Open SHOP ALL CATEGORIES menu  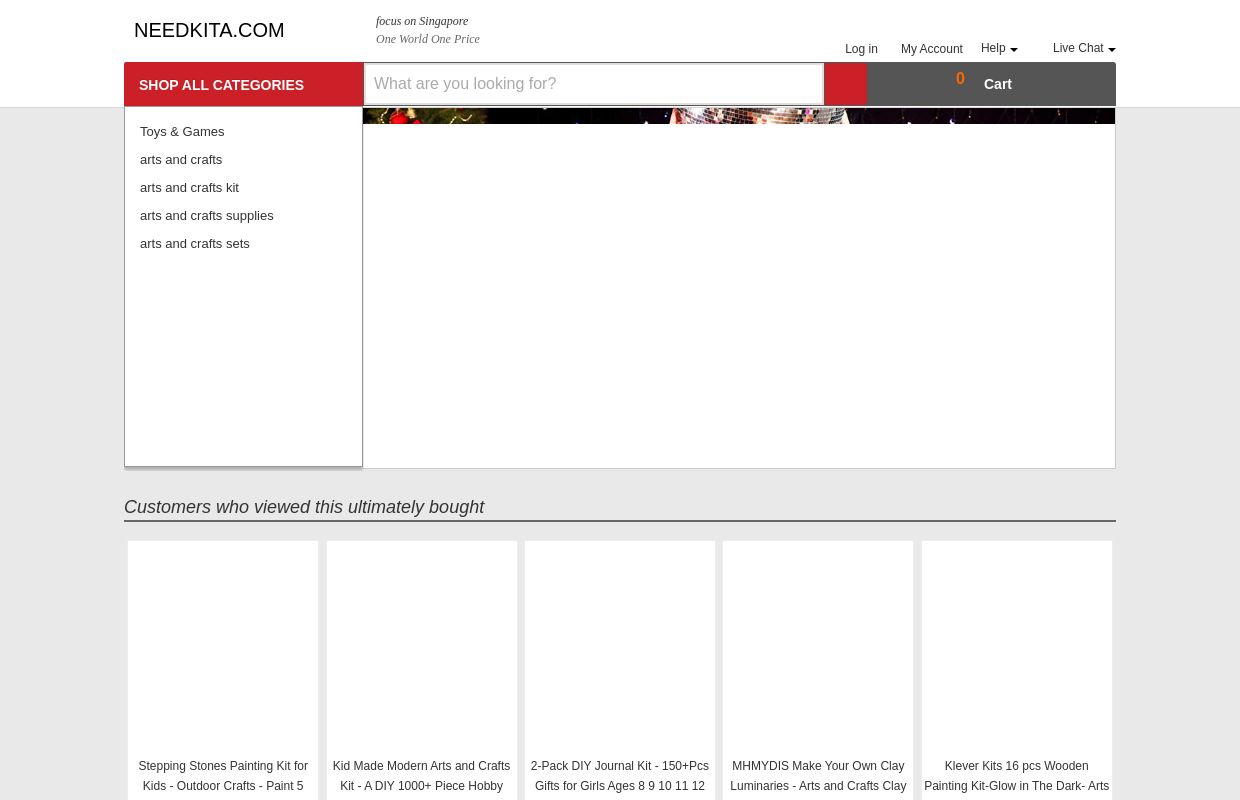point(243,85)
